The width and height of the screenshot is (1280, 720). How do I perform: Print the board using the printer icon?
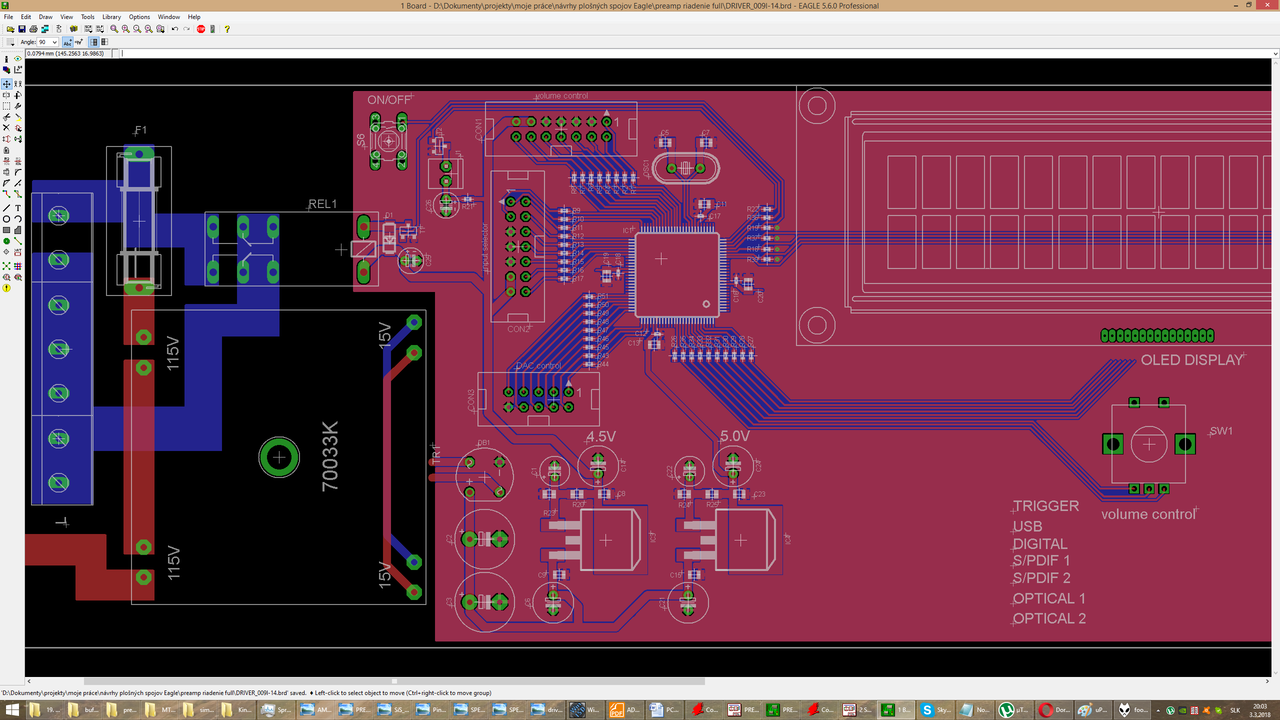[33, 29]
